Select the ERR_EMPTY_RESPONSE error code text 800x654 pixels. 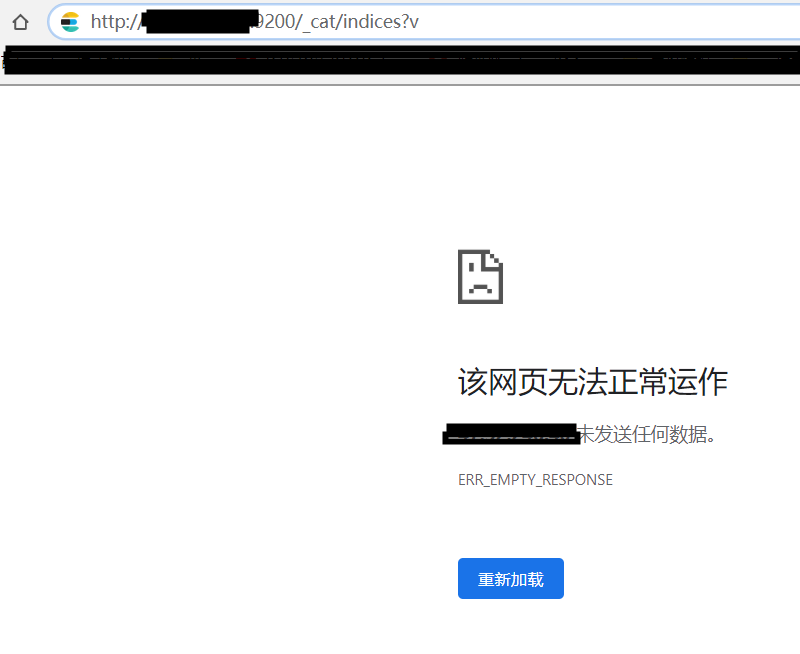(x=535, y=480)
